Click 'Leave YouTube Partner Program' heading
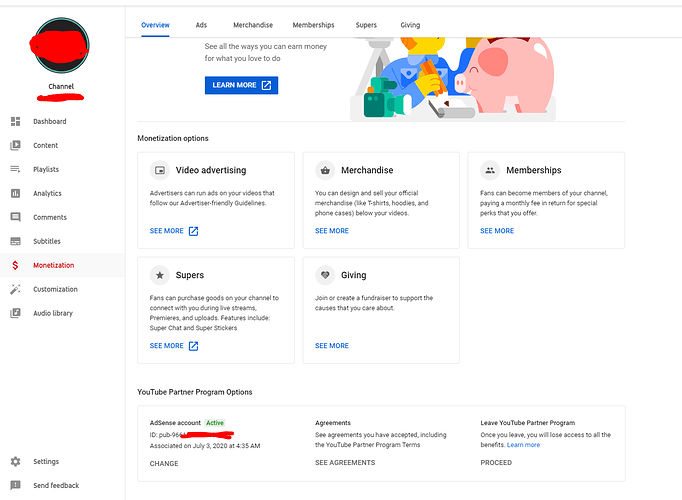The height and width of the screenshot is (500, 682). [528, 423]
